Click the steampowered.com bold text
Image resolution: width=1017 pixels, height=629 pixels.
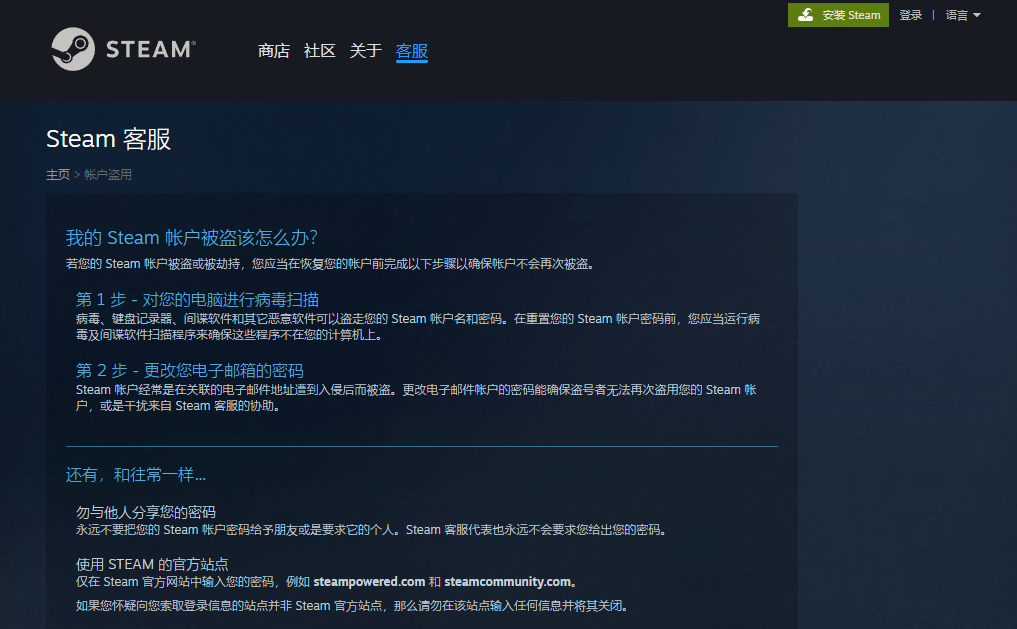[369, 582]
